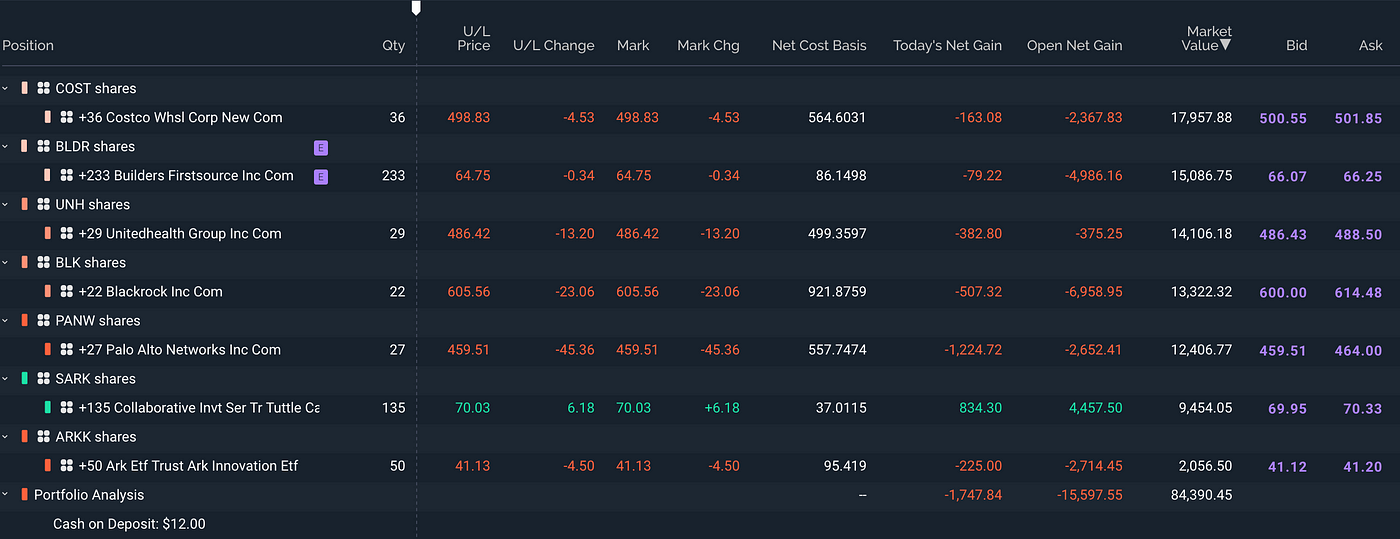The width and height of the screenshot is (1400, 539).
Task: Click the grid icon beside BLK shares
Action: tap(43, 262)
